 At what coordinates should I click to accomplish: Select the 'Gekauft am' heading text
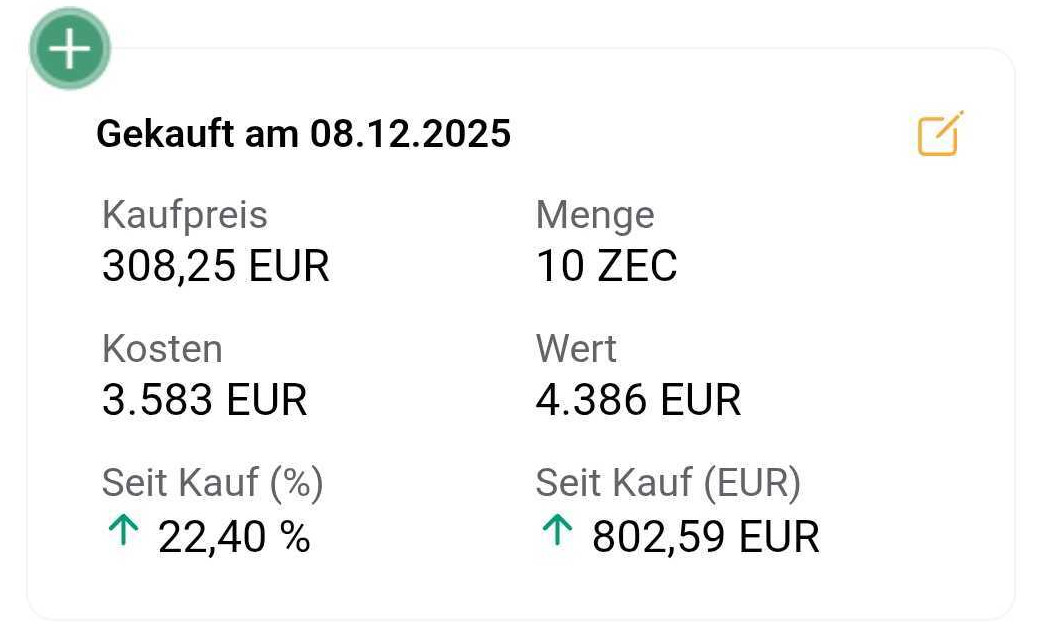click(x=197, y=133)
